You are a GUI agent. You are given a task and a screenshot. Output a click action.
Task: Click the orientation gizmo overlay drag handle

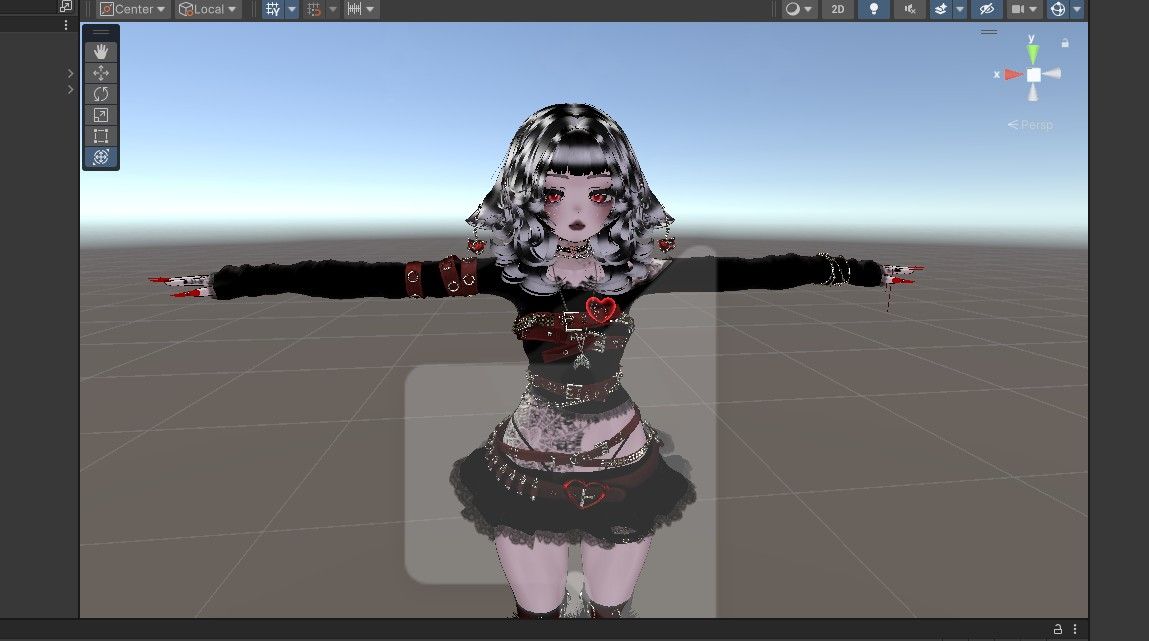(989, 32)
